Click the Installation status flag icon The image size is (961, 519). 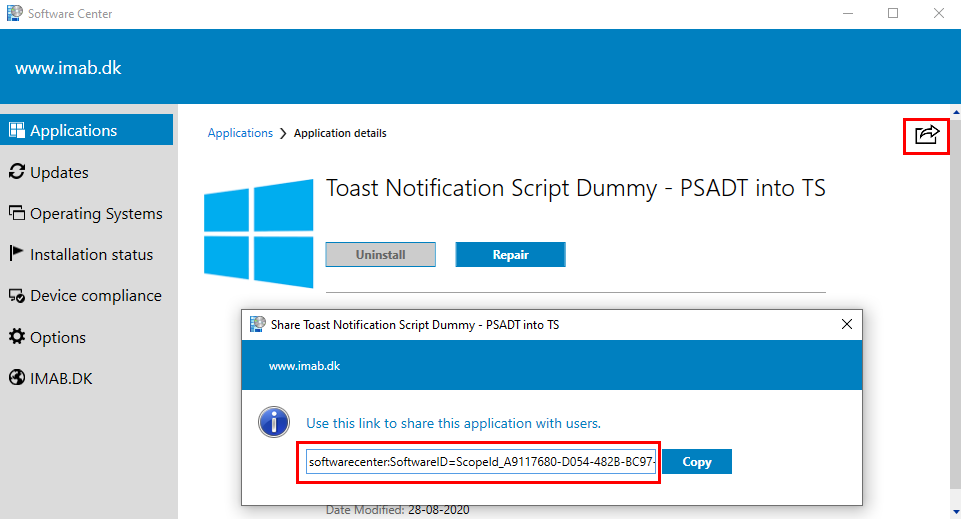pos(17,253)
